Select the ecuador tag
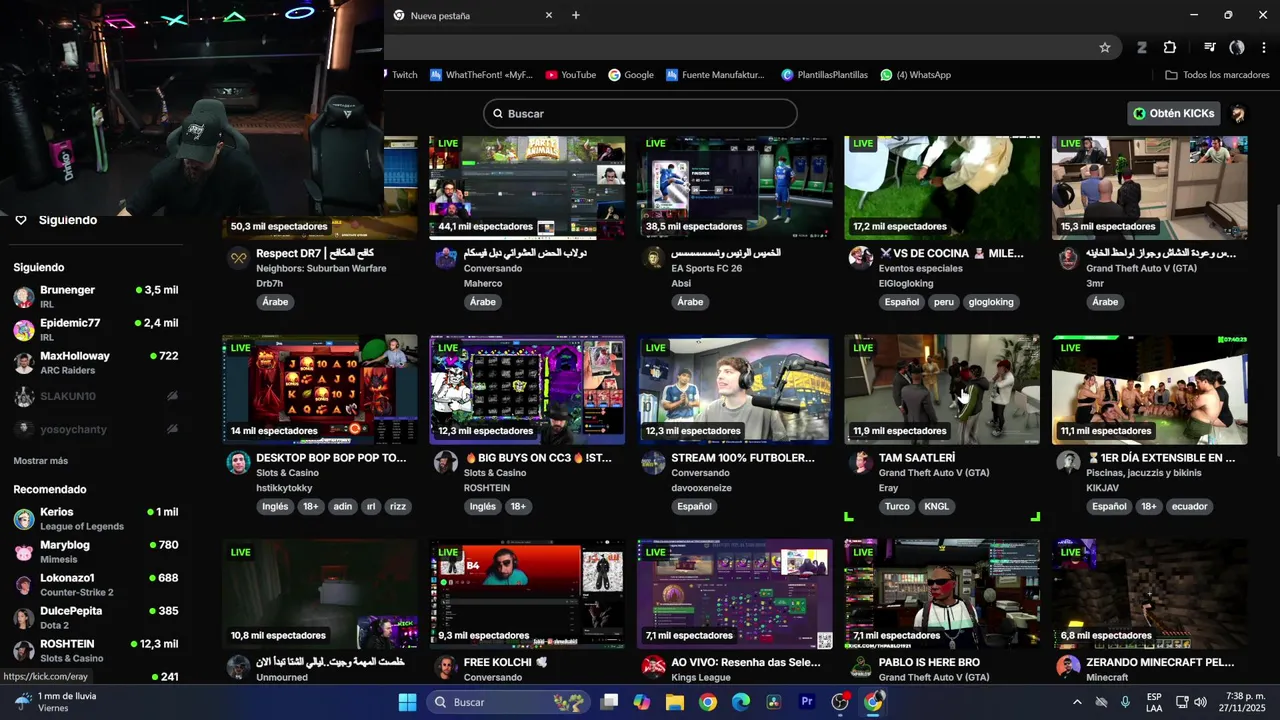This screenshot has height=720, width=1280. tap(1190, 506)
